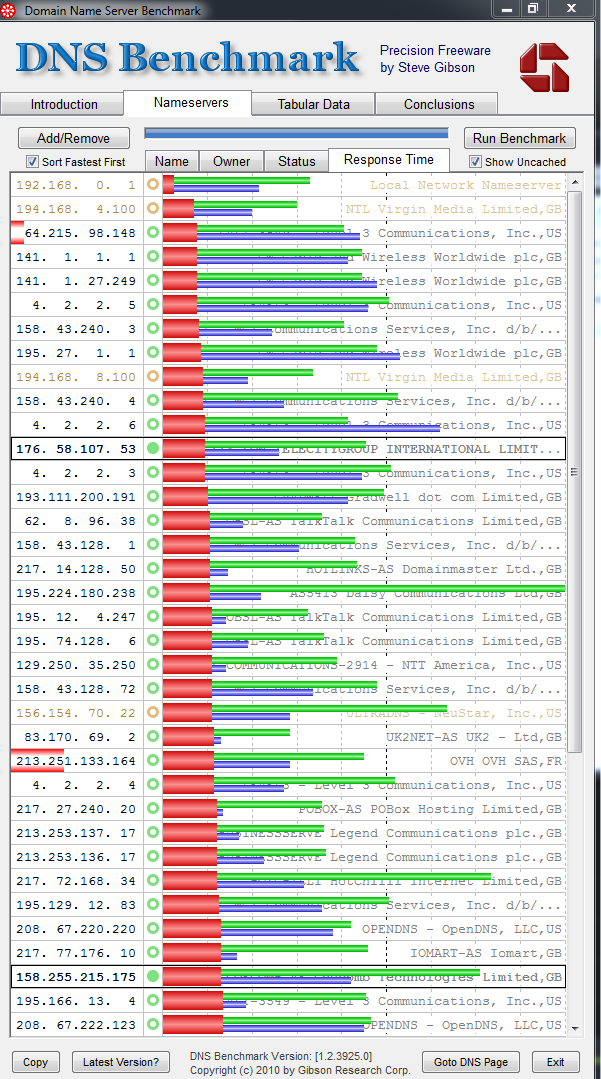Image resolution: width=601 pixels, height=1079 pixels.
Task: Click status circle for 141.1.27.249
Action: pos(153,281)
